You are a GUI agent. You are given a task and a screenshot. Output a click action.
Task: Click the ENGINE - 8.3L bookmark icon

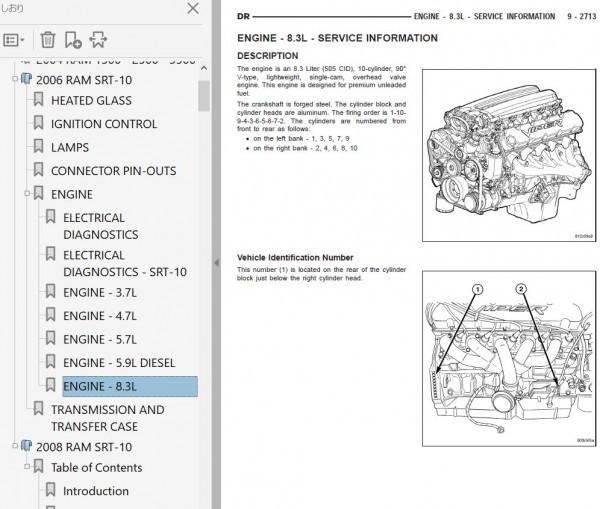pyautogui.click(x=51, y=385)
